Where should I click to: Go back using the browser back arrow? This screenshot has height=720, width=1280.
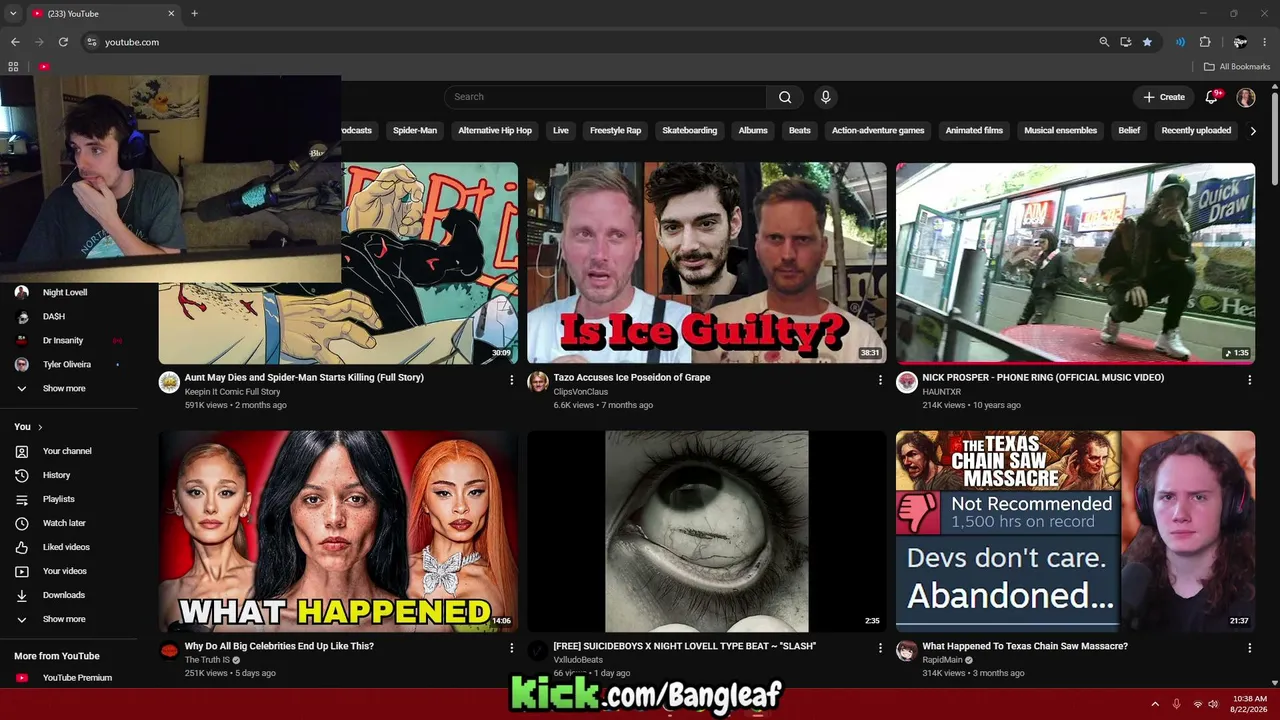point(15,42)
